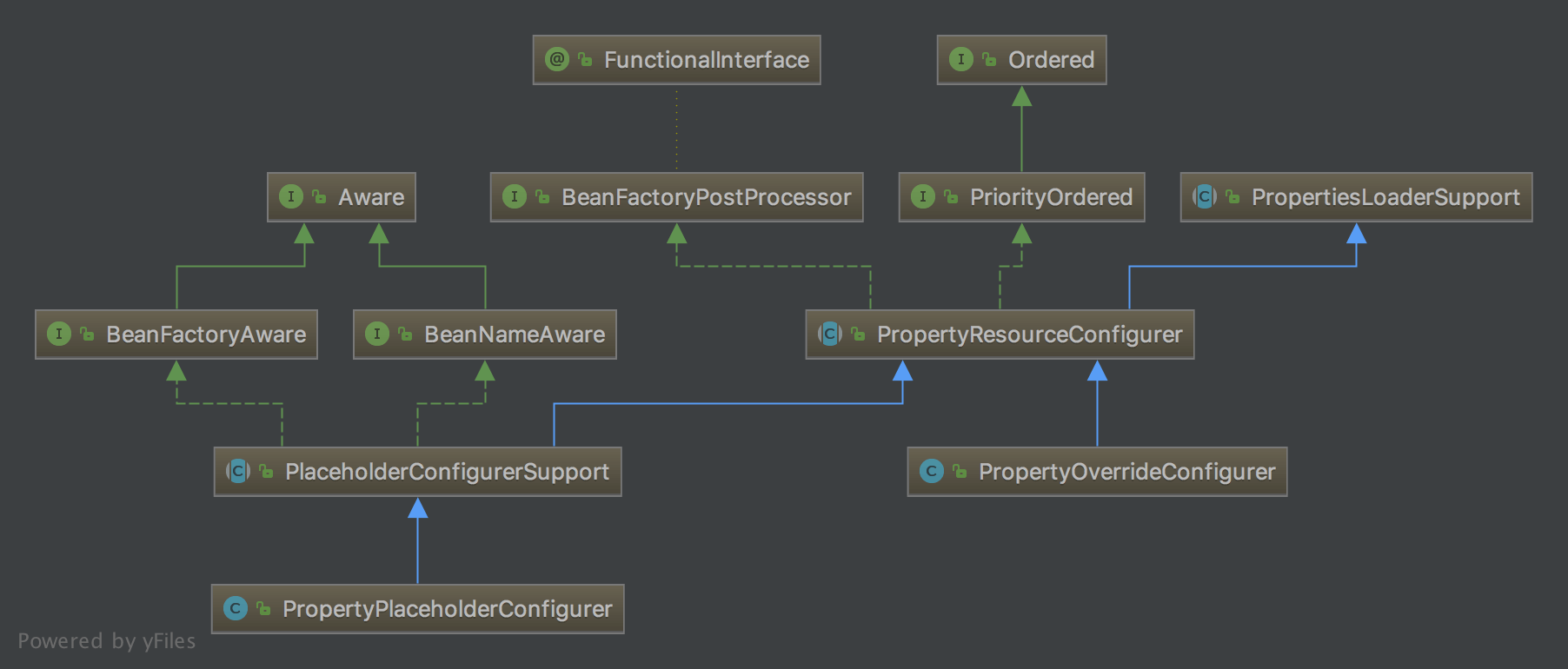The height and width of the screenshot is (669, 1568).
Task: Click the abstract class icon on PropertiesLoaderSupport
Action: (1204, 196)
